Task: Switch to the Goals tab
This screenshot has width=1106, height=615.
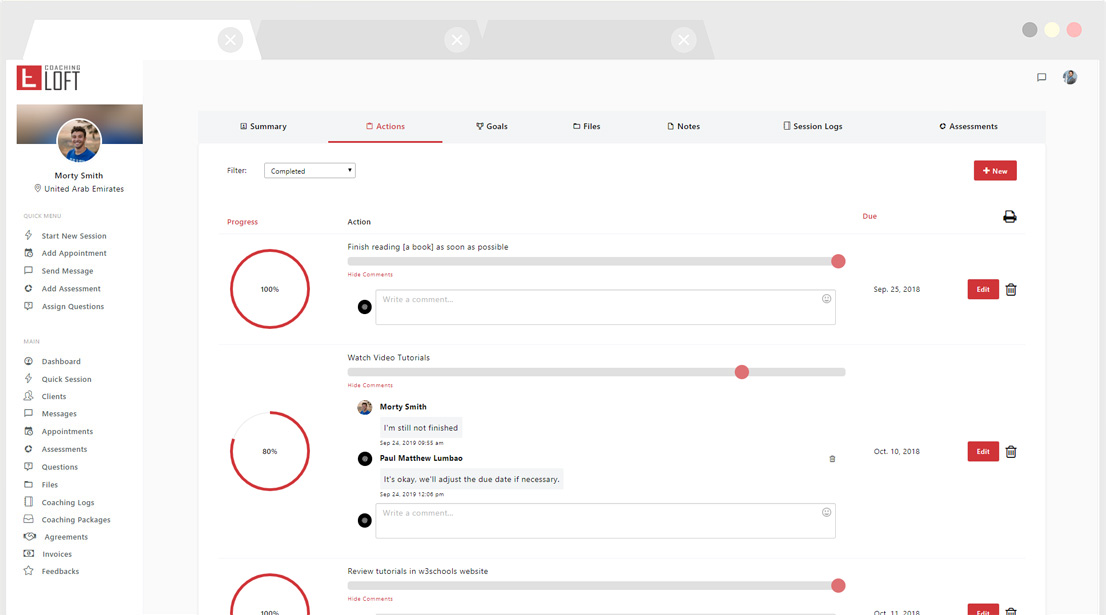Action: tap(492, 127)
